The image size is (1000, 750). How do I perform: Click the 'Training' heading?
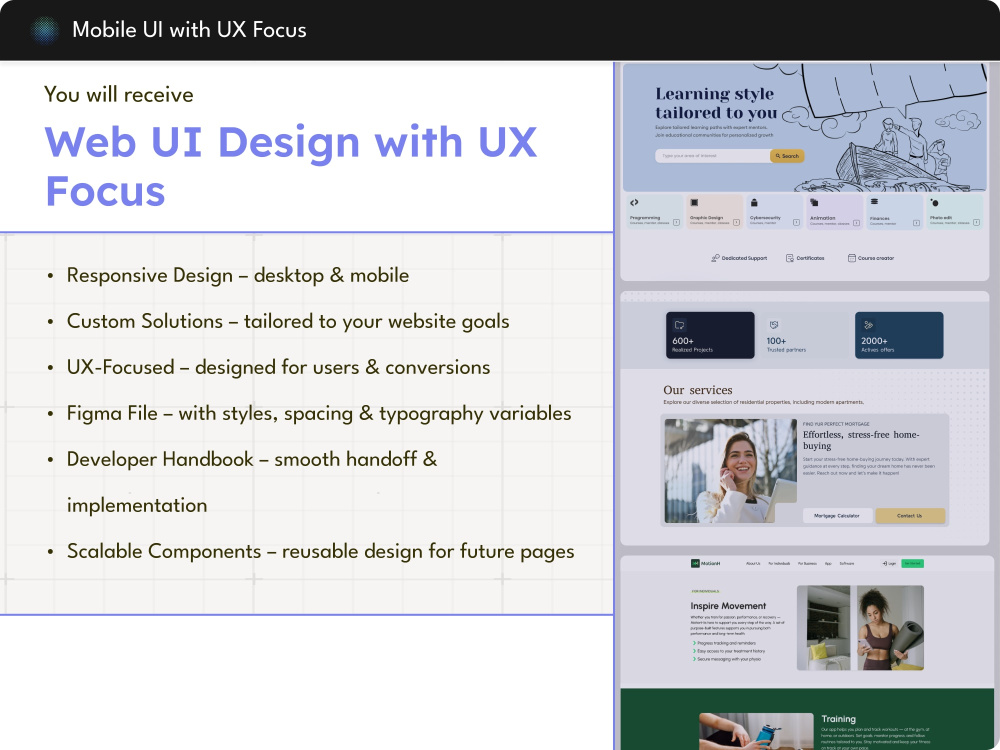coord(839,719)
